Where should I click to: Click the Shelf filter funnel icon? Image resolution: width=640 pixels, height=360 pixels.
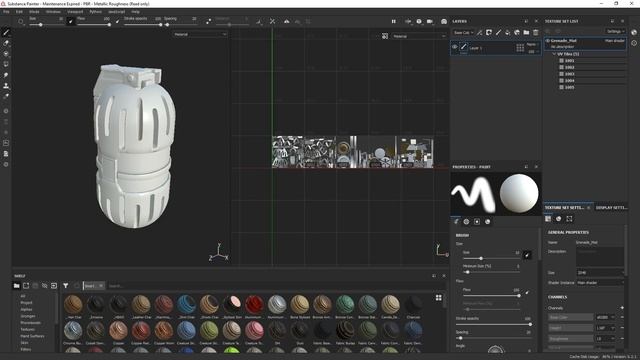pyautogui.click(x=65, y=286)
